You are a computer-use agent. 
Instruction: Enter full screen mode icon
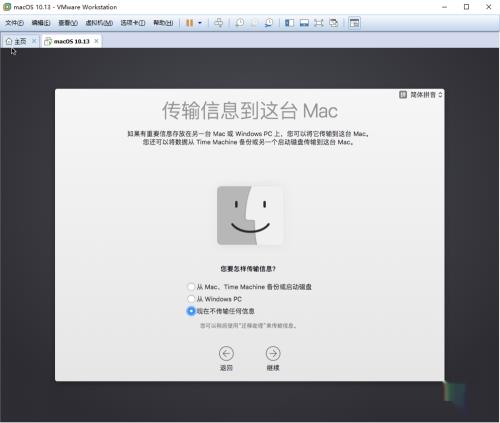pyautogui.click(x=319, y=23)
